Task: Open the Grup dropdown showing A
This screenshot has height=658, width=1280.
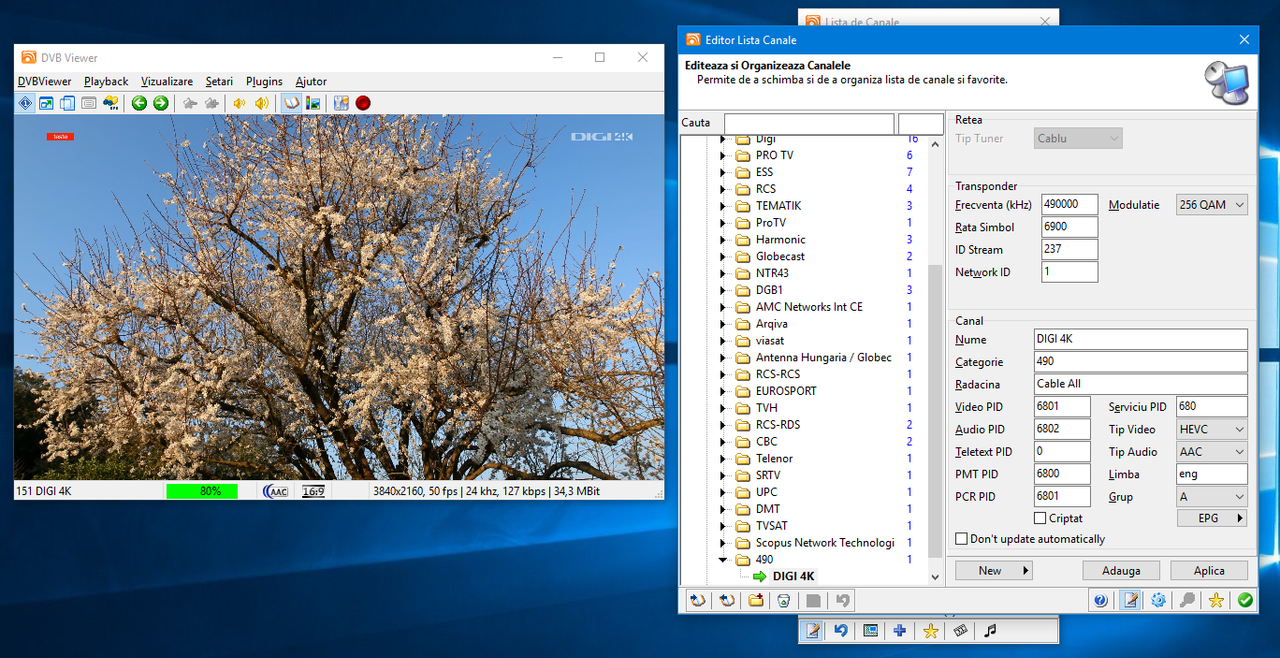Action: (x=1212, y=497)
